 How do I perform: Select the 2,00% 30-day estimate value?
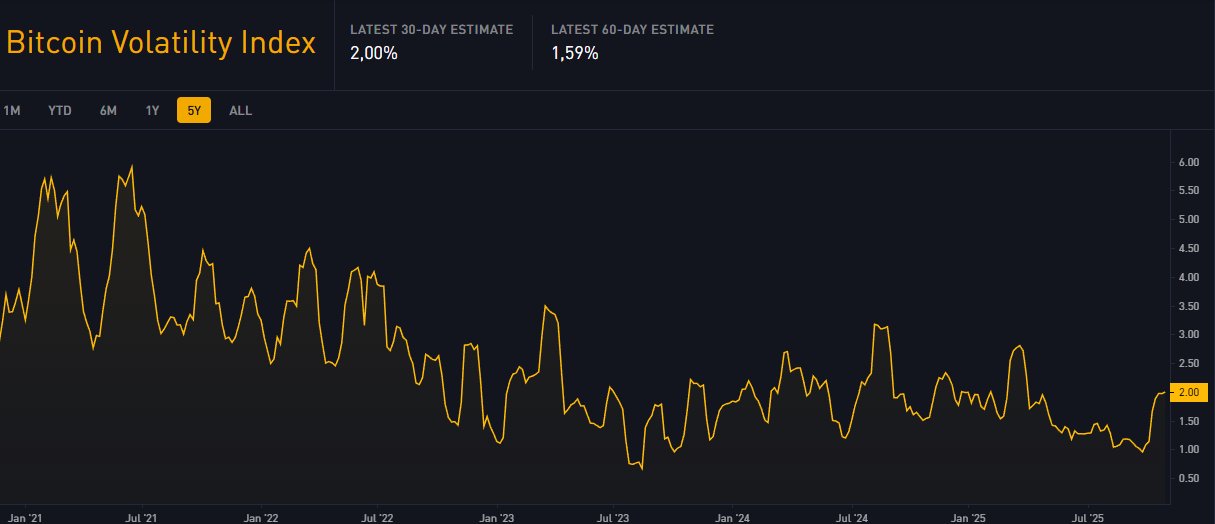tap(374, 54)
